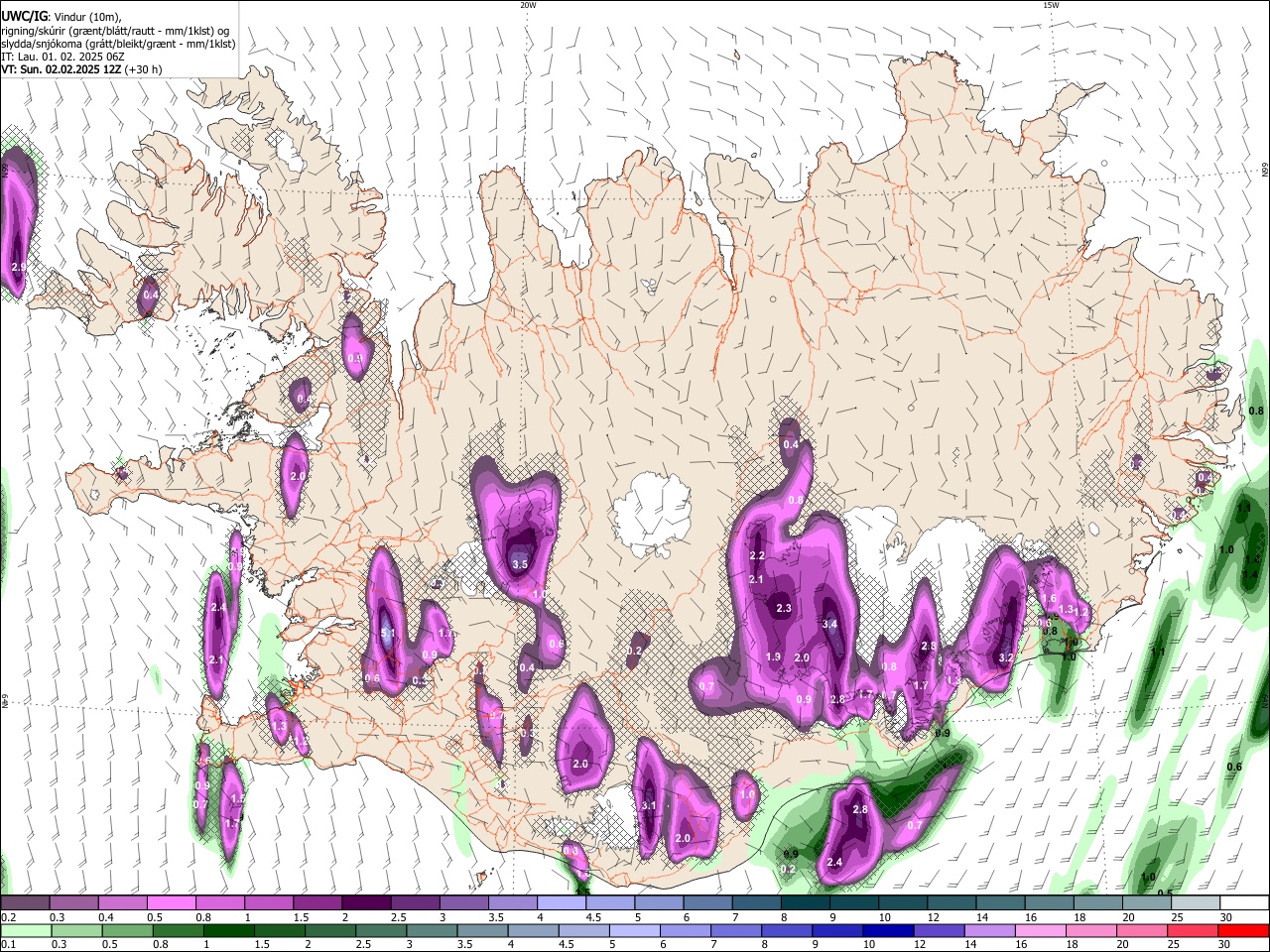Click the 'slydda/snjókoma (grátt/bleikt/grænt' description line
1270x952 pixels.
[118, 44]
